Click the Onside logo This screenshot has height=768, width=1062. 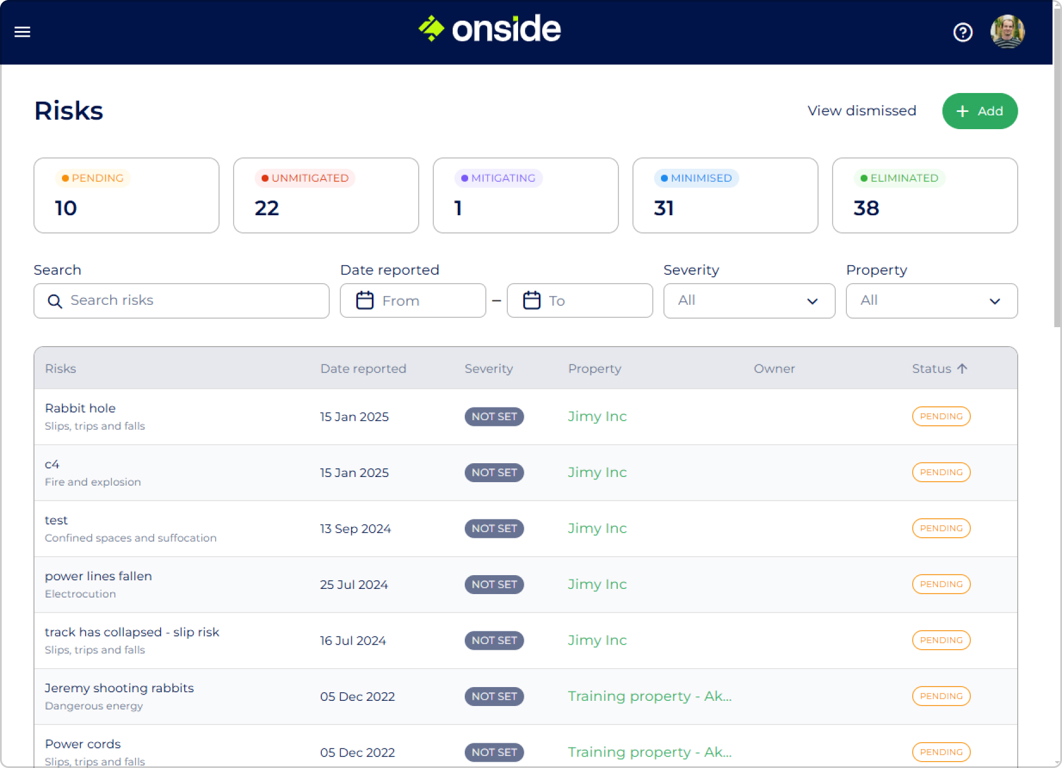tap(489, 29)
